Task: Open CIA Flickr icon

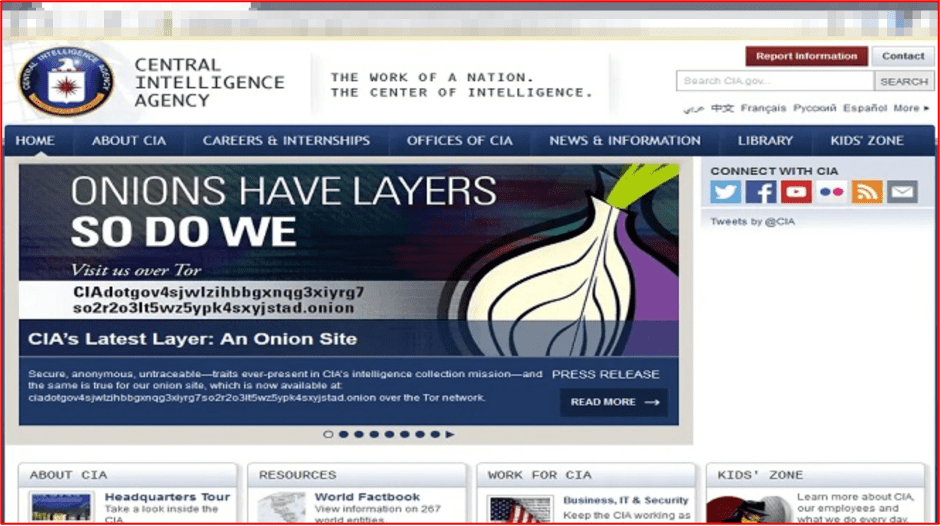Action: click(x=831, y=192)
